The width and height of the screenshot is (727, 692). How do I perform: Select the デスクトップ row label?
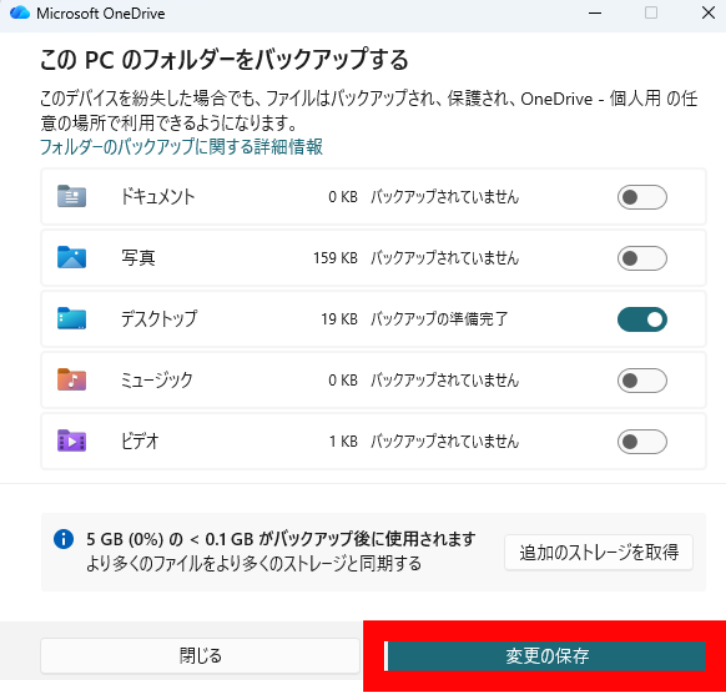click(x=159, y=319)
